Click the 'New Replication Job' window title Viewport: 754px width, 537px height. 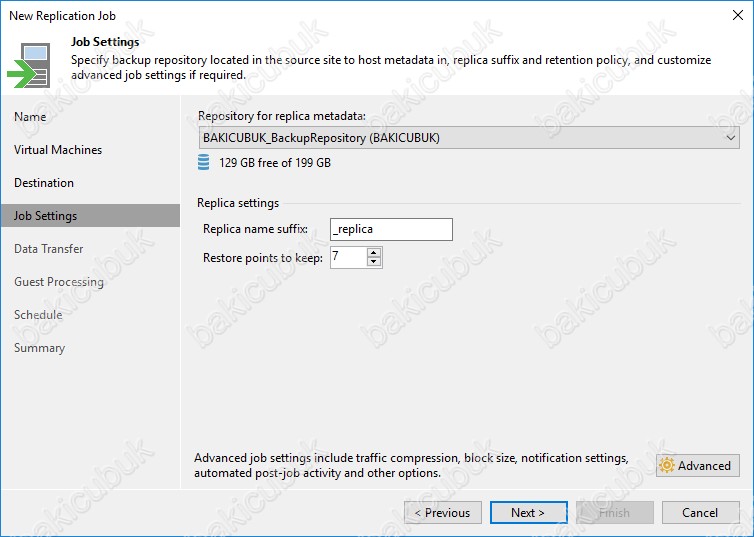tap(63, 16)
